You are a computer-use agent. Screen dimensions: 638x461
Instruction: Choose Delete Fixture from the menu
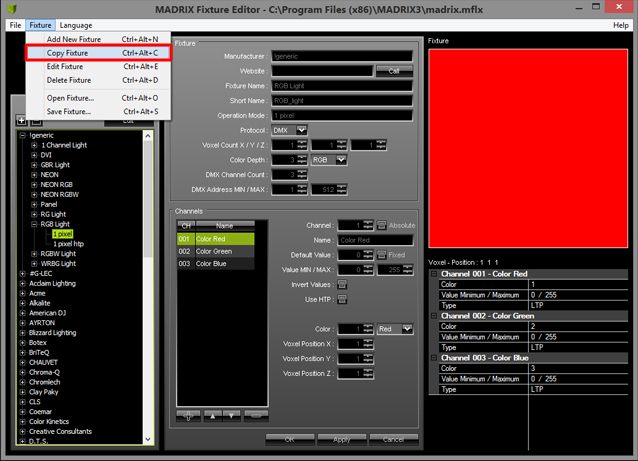click(x=98, y=80)
